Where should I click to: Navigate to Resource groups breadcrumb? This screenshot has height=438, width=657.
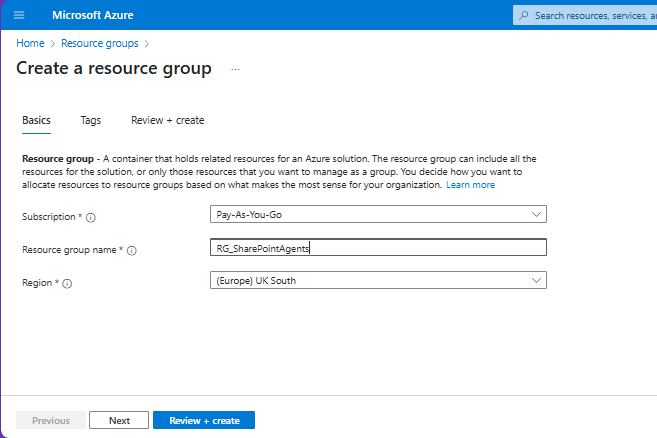[x=100, y=43]
